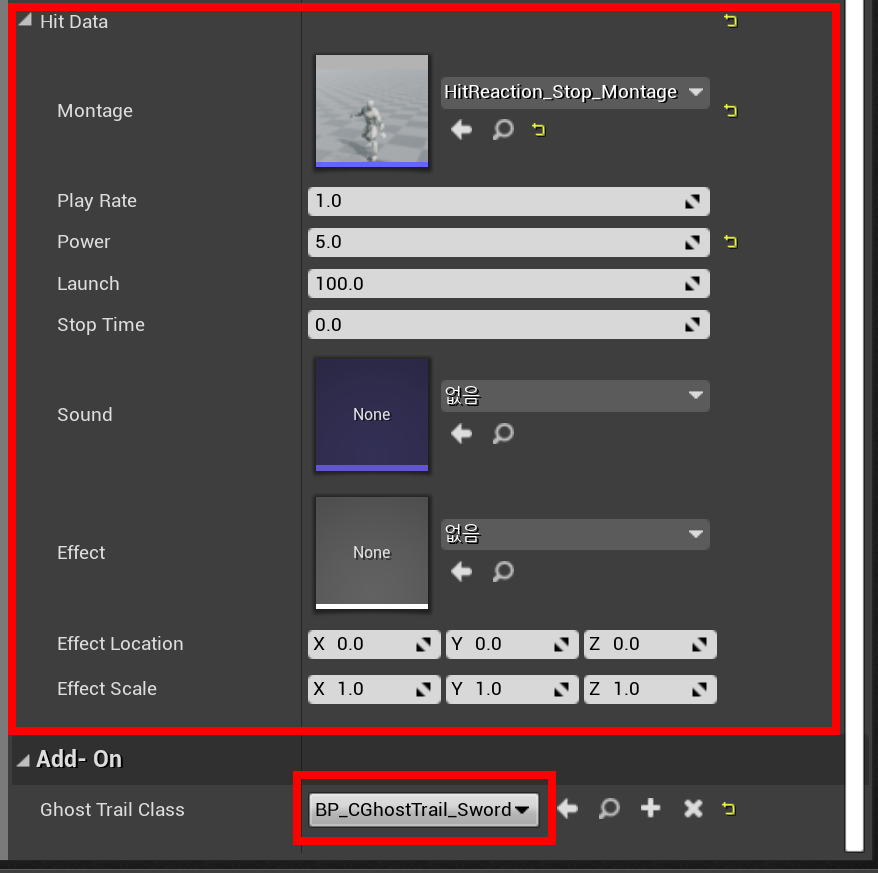
Task: Click Play Rate field expand arrow
Action: [693, 202]
